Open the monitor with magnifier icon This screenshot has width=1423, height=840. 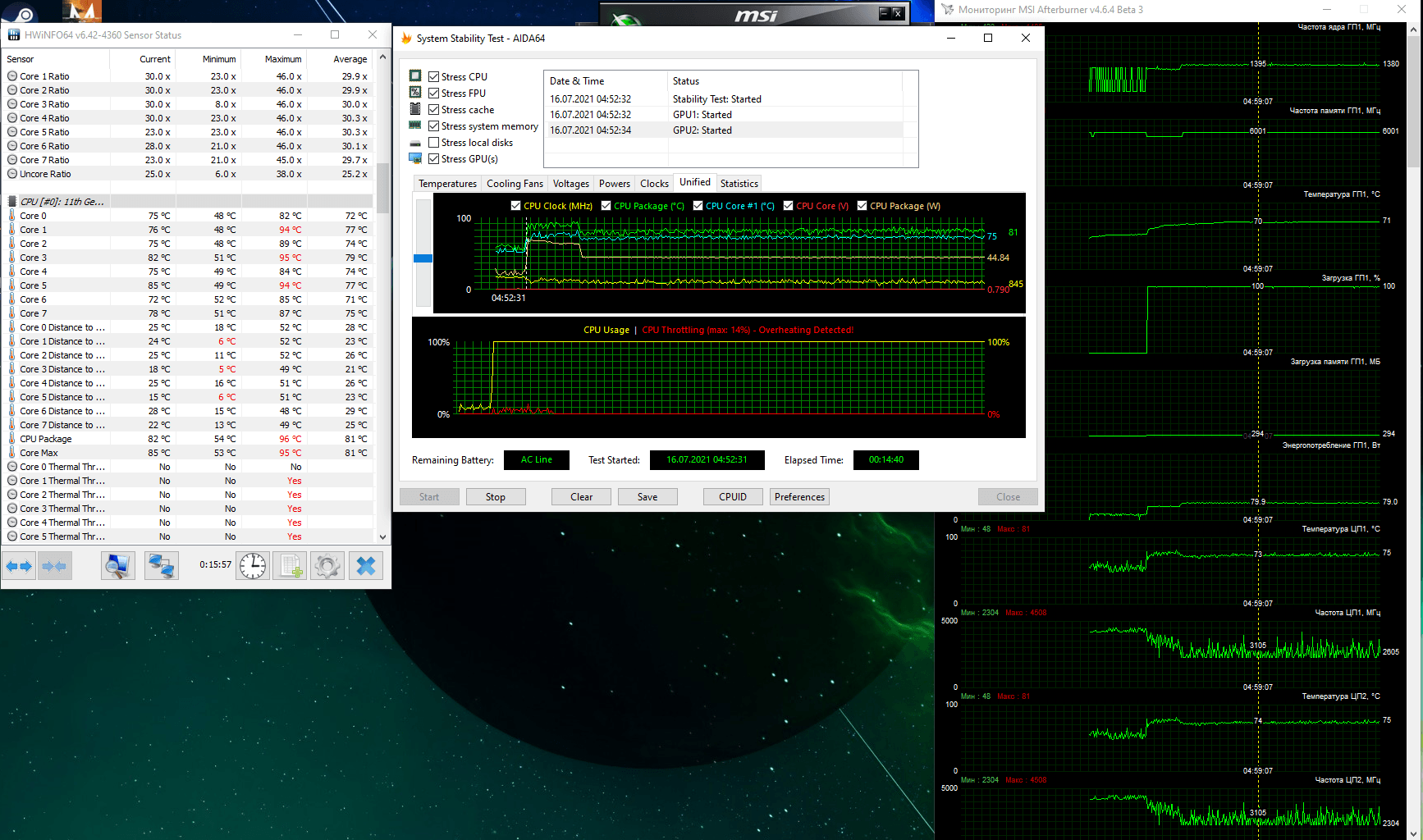(117, 566)
